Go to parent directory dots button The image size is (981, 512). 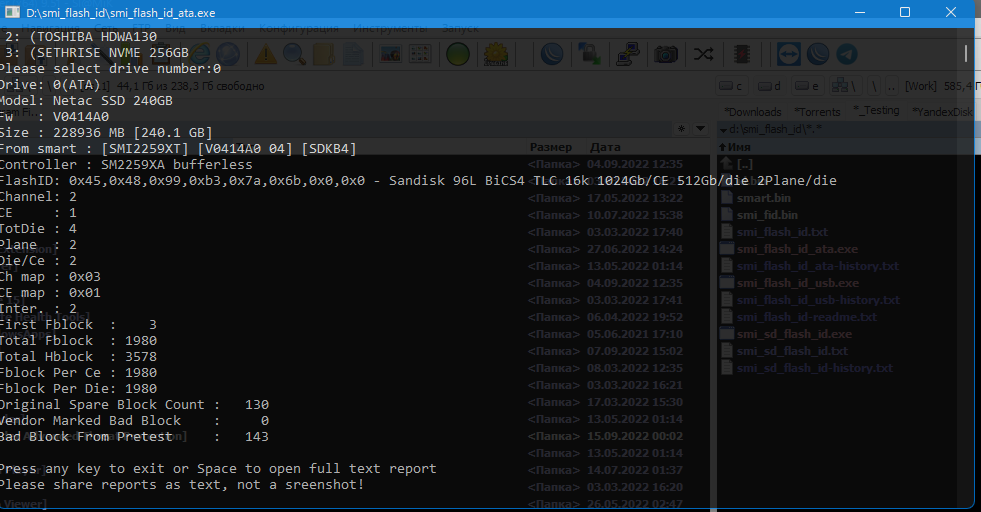(x=892, y=86)
